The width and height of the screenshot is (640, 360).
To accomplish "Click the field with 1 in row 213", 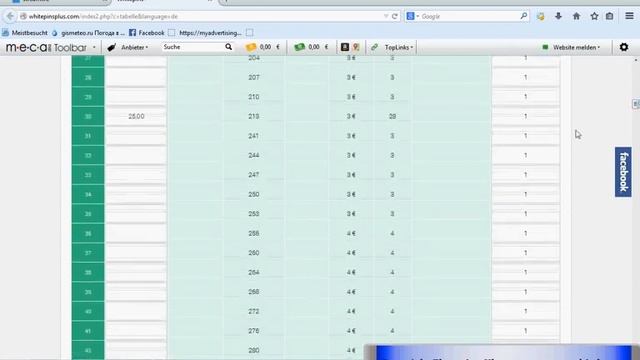I will click(x=526, y=116).
